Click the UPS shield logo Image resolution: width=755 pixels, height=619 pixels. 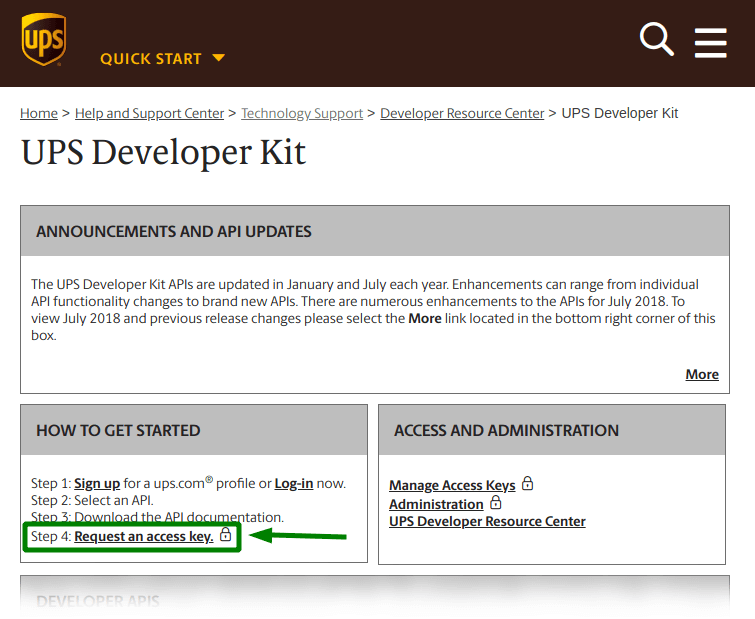[44, 39]
